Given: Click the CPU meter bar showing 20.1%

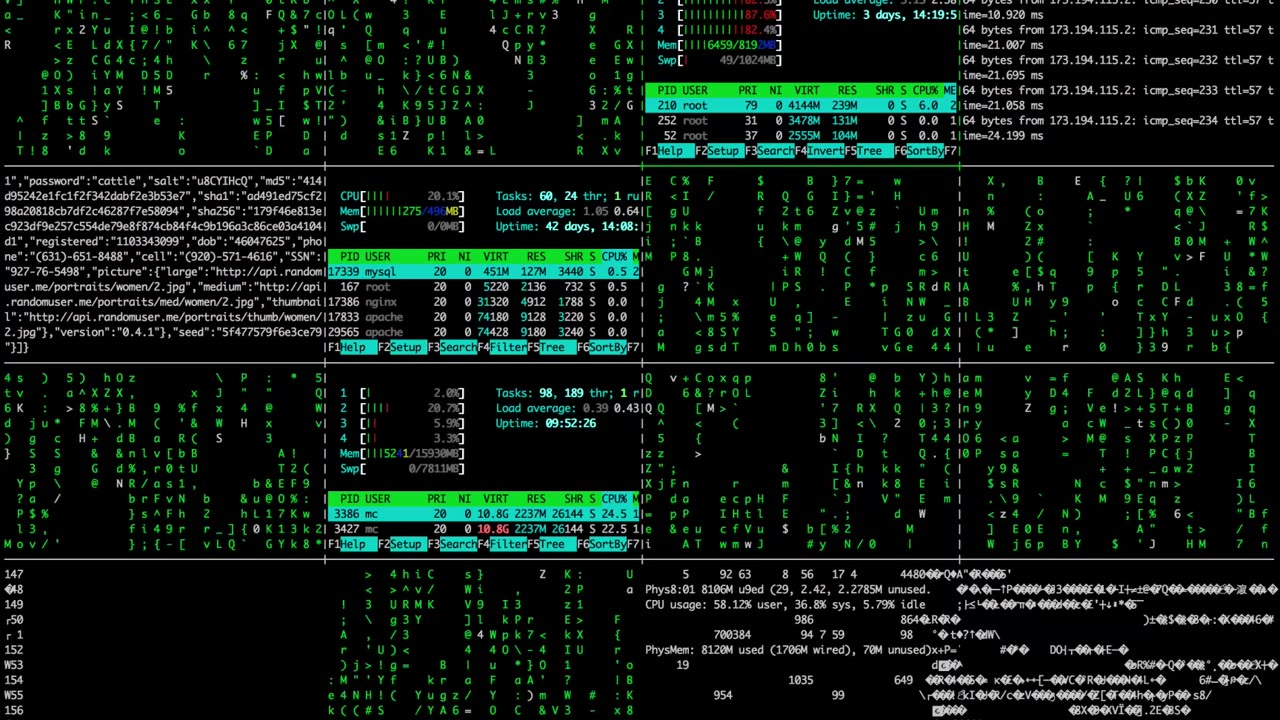Looking at the screenshot, I should pyautogui.click(x=402, y=196).
